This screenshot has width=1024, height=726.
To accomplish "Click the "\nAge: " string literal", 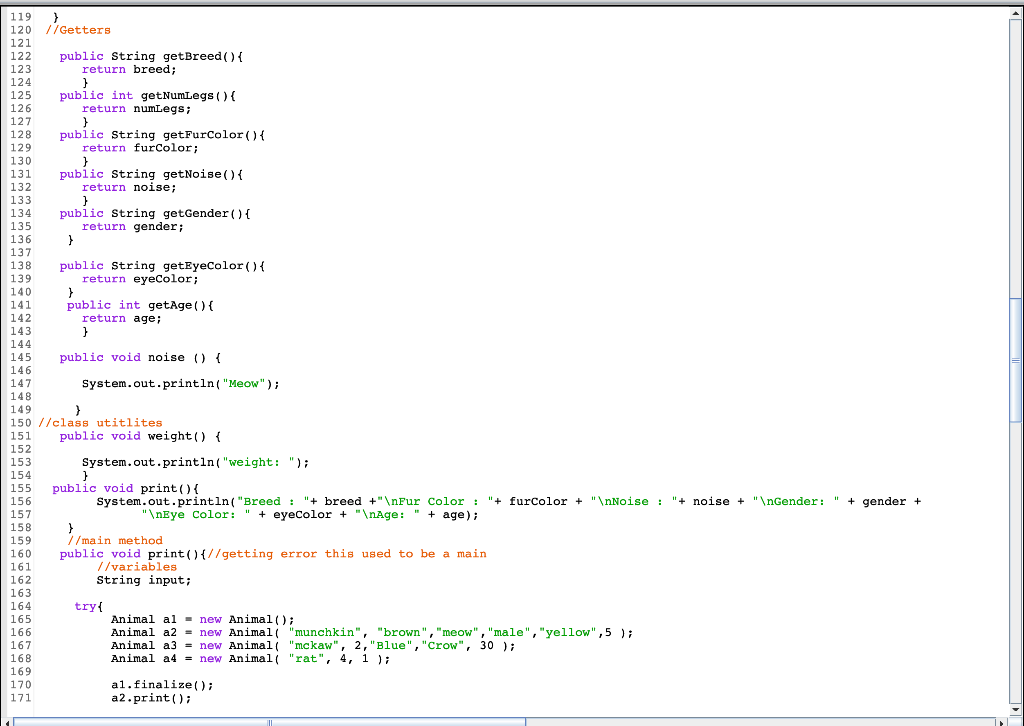I will pyautogui.click(x=387, y=514).
